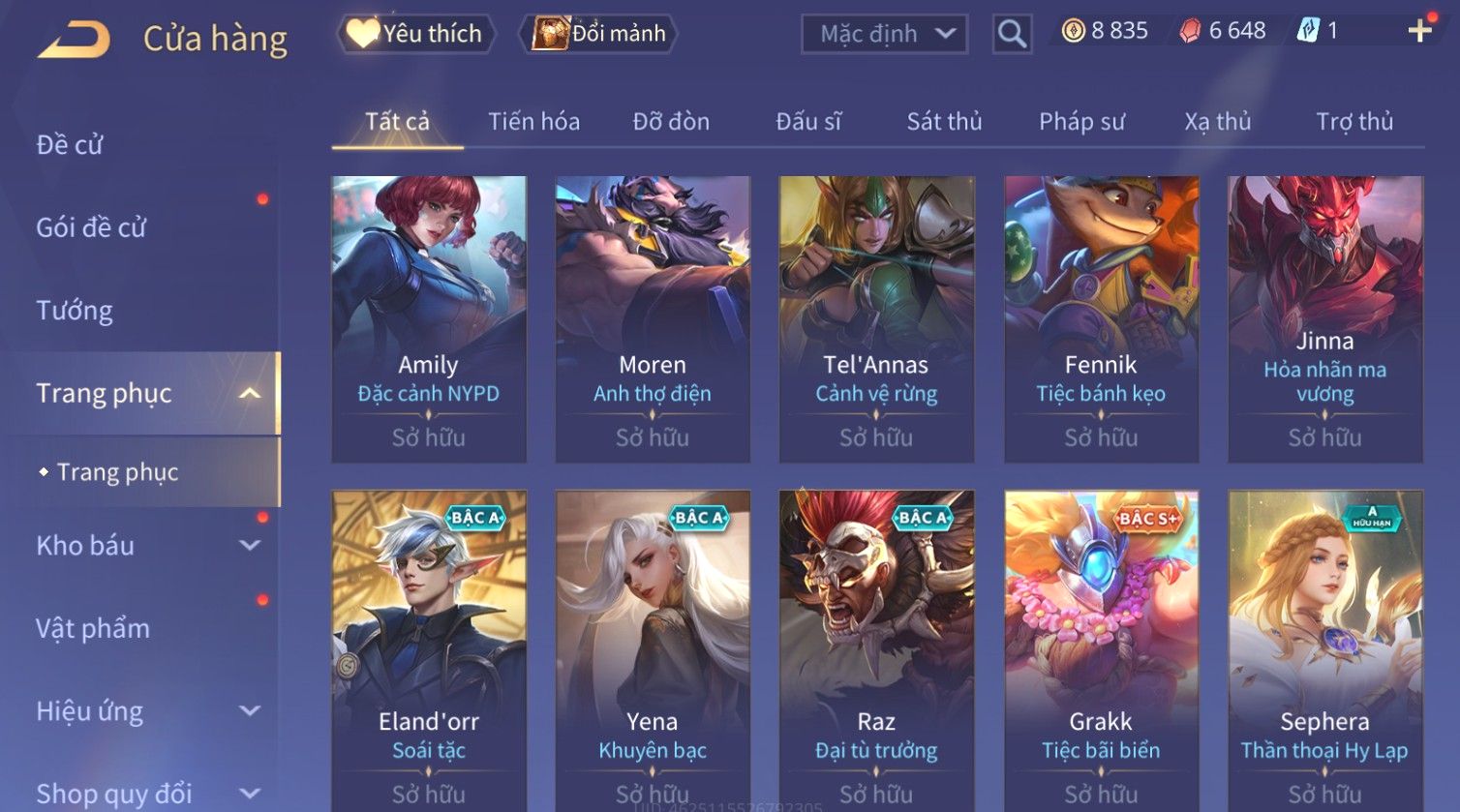The height and width of the screenshot is (812, 1460).
Task: Click the gold coin currency icon
Action: coord(1073,32)
